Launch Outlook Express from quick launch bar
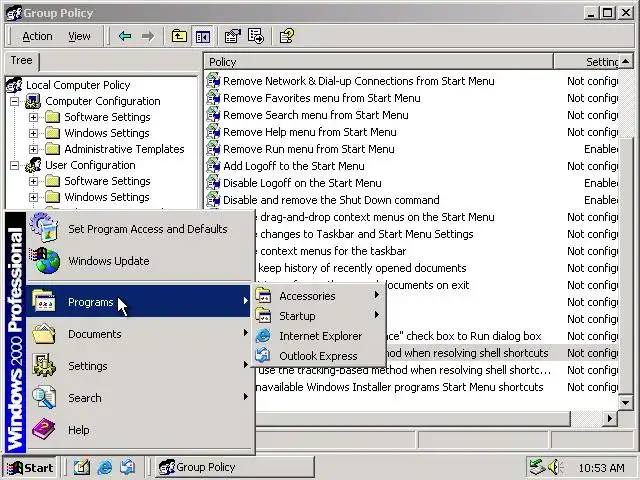The image size is (640, 480). click(127, 467)
